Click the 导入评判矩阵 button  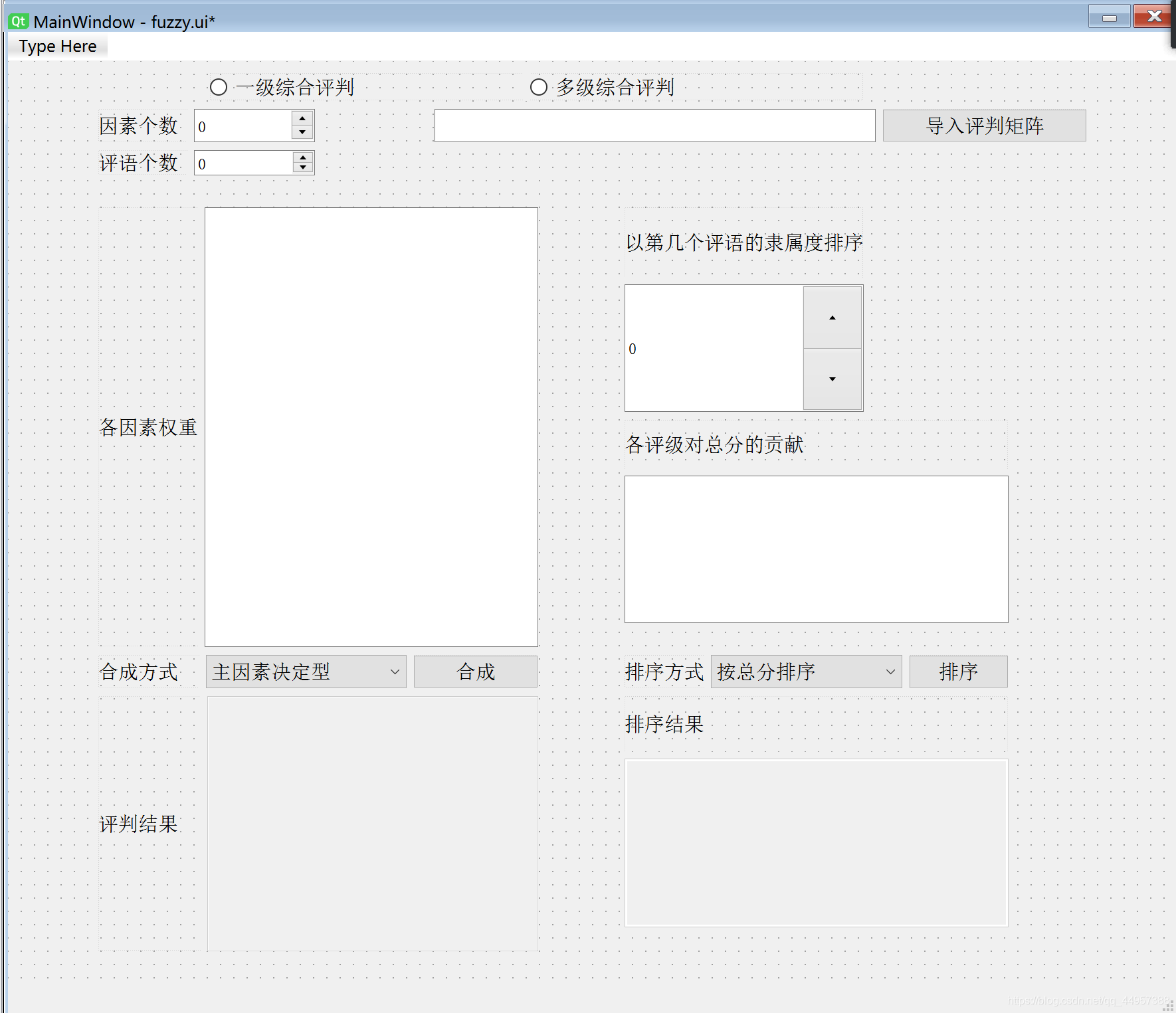click(x=983, y=125)
